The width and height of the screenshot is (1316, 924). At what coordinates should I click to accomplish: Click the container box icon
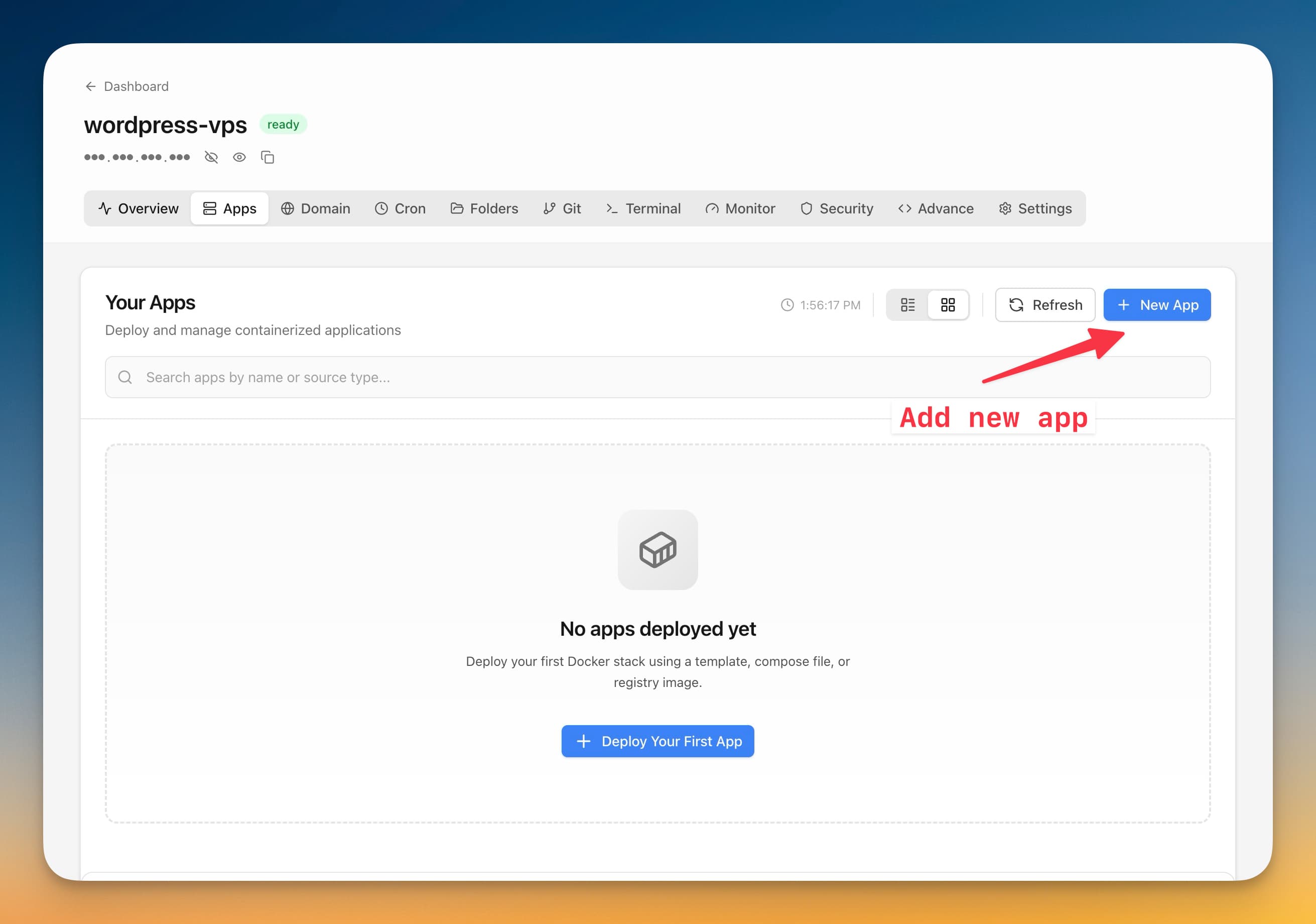[x=657, y=549]
